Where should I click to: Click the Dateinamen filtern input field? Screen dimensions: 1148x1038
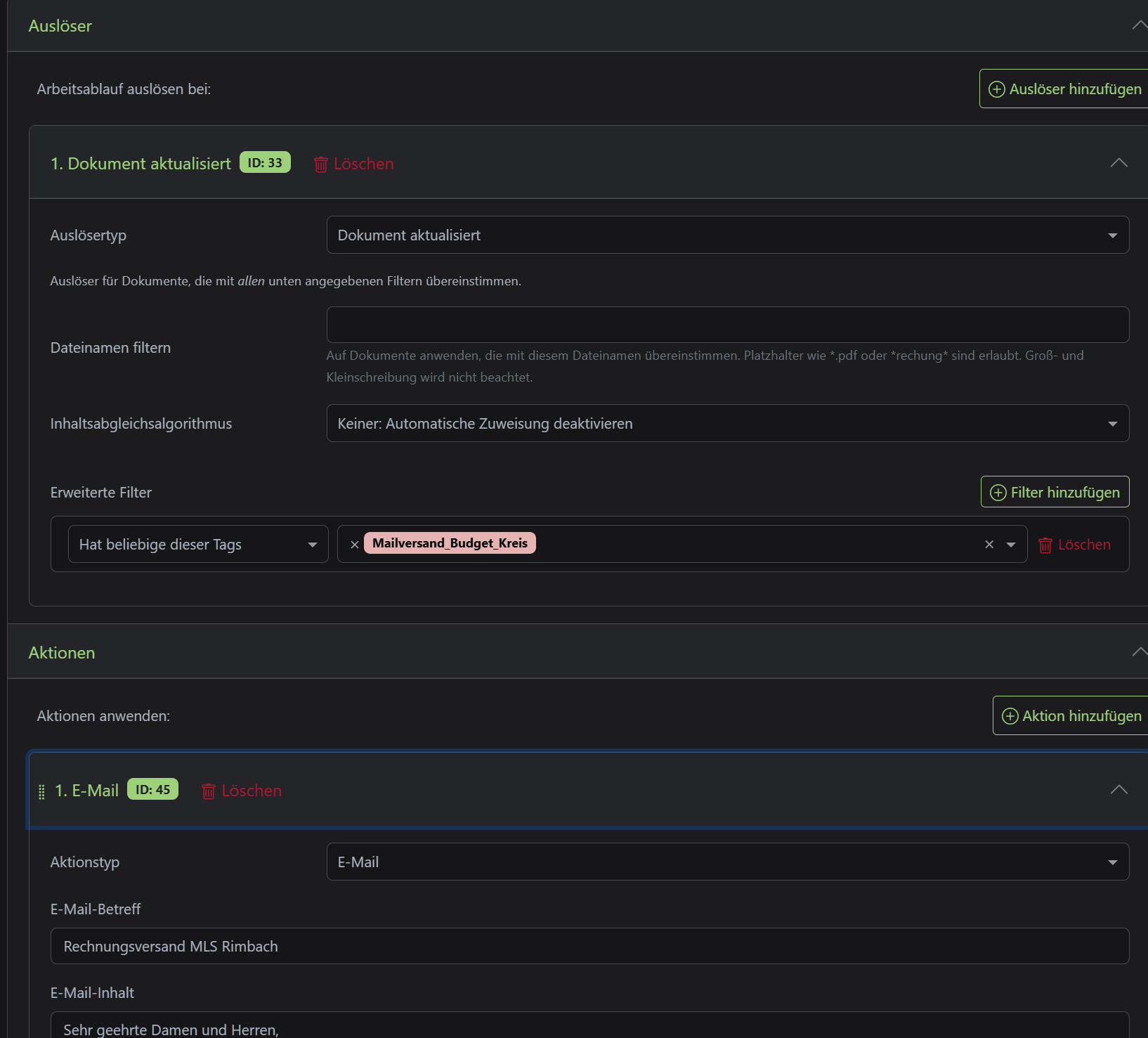(727, 325)
